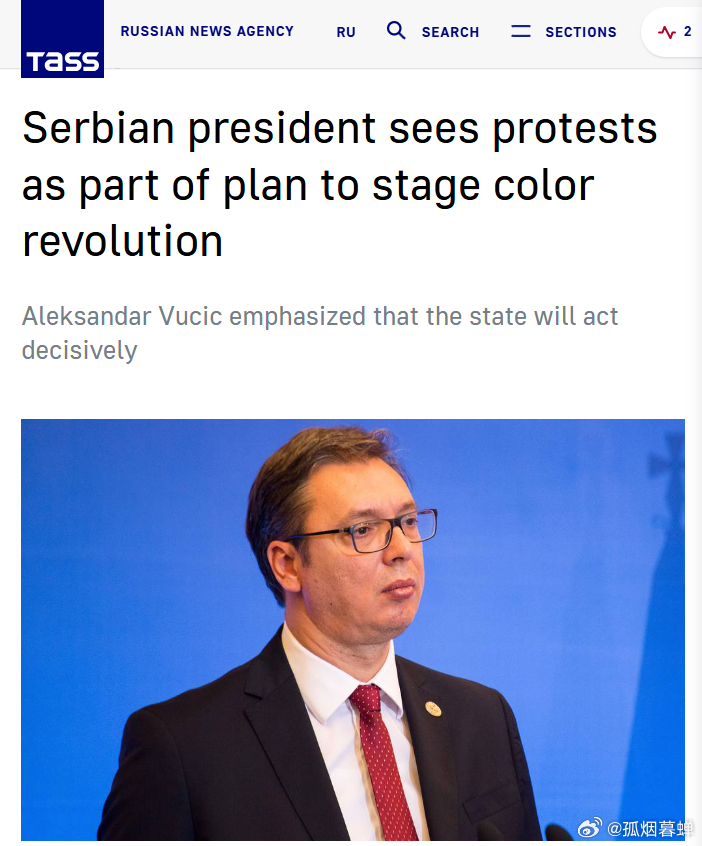
Task: Click the Weibo logo watermark
Action: 590,827
